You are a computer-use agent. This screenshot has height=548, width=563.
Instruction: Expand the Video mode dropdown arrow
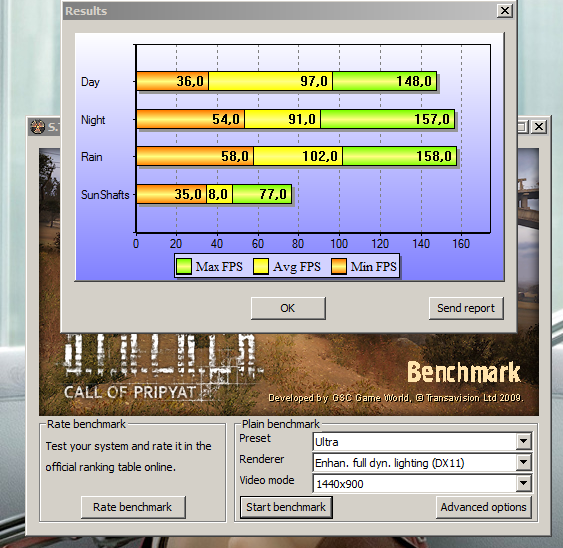point(524,483)
